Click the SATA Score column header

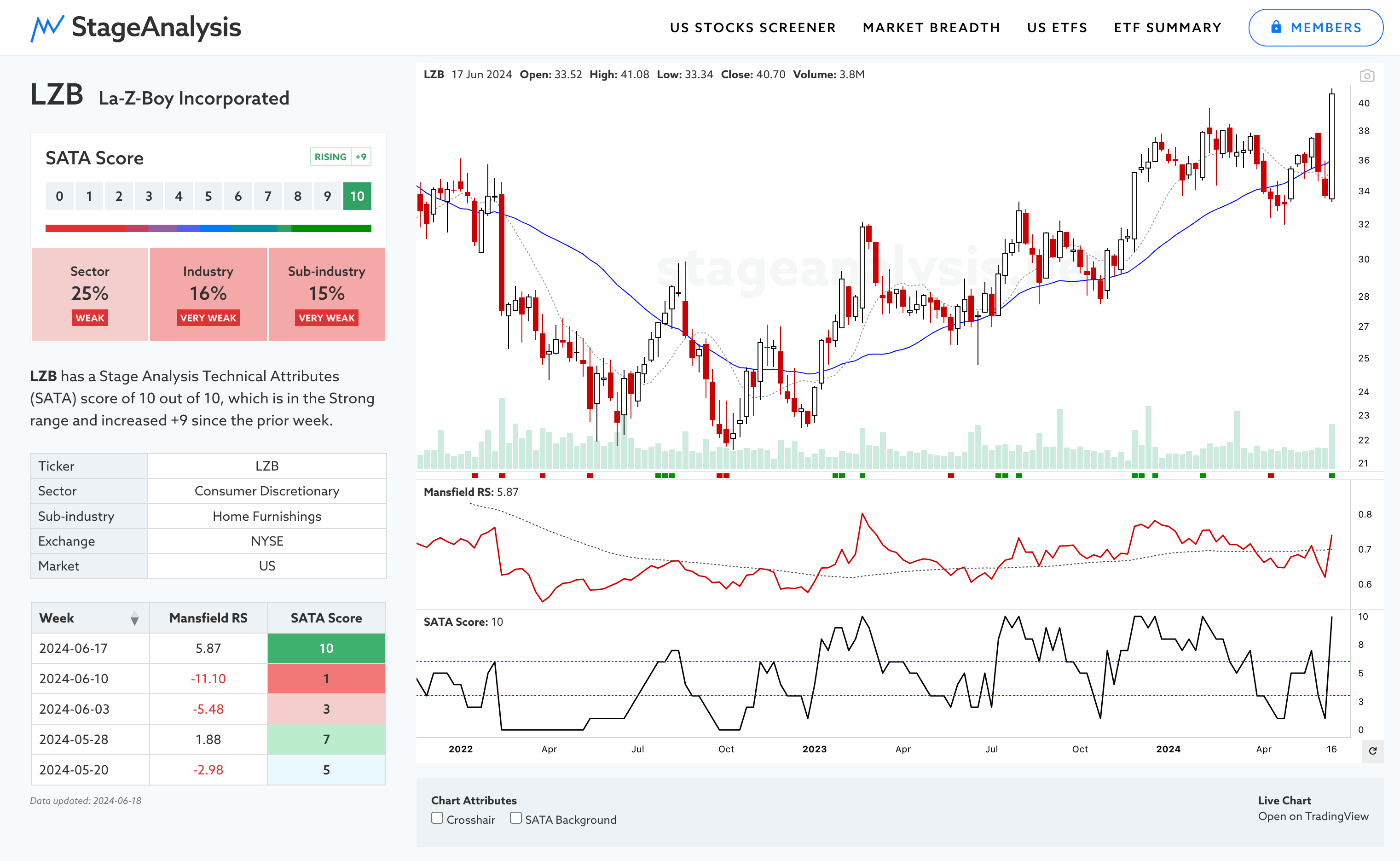point(326,618)
